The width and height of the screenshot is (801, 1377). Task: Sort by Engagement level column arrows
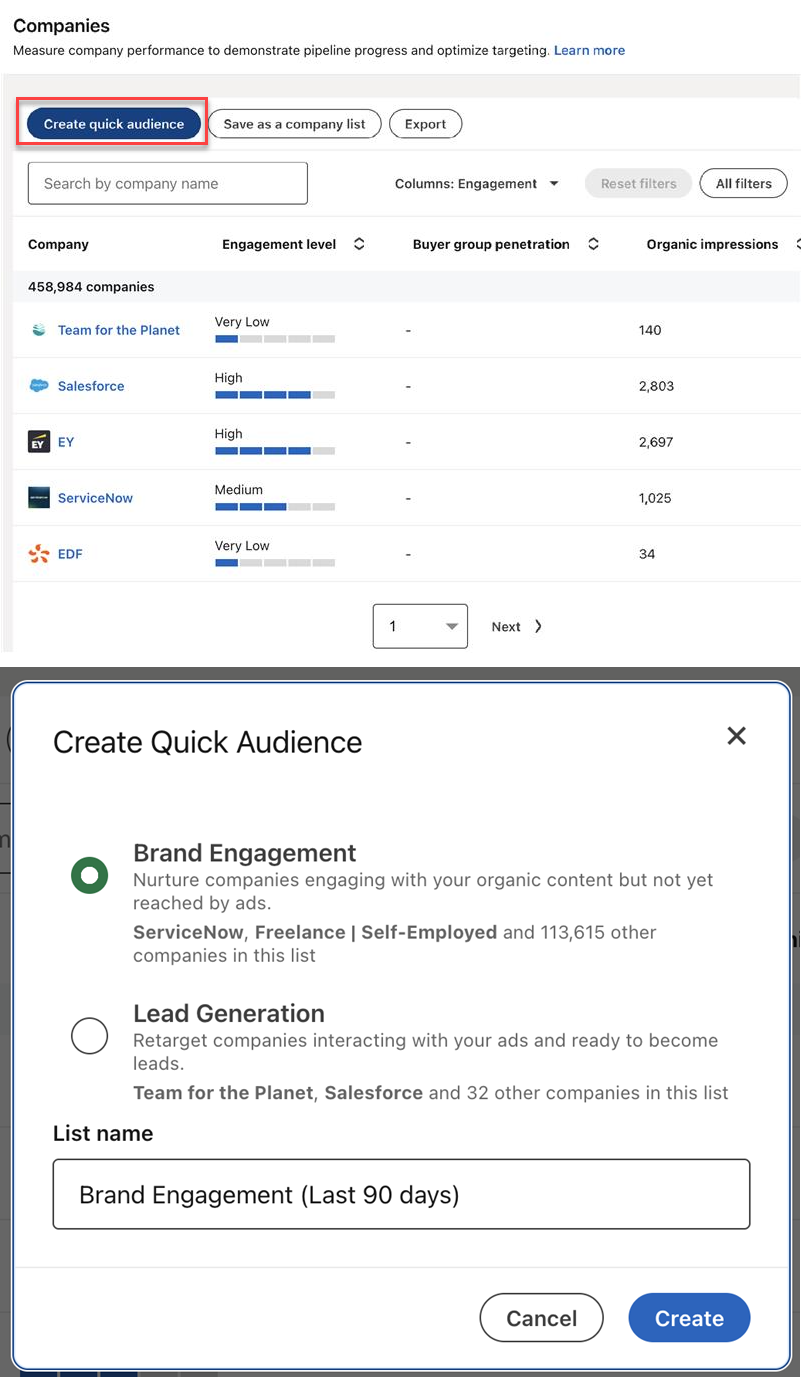pyautogui.click(x=359, y=244)
